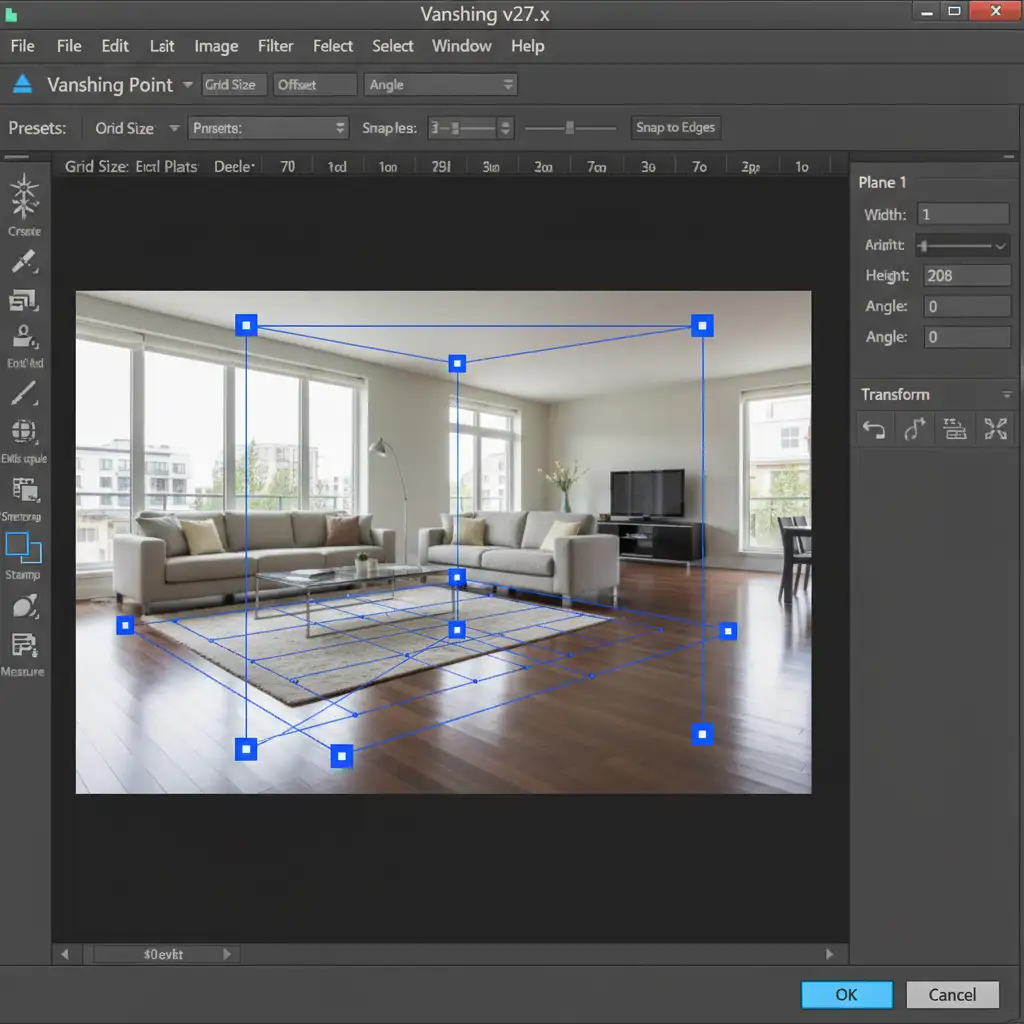Select the Measure tool
The image size is (1024, 1024).
coord(23,645)
